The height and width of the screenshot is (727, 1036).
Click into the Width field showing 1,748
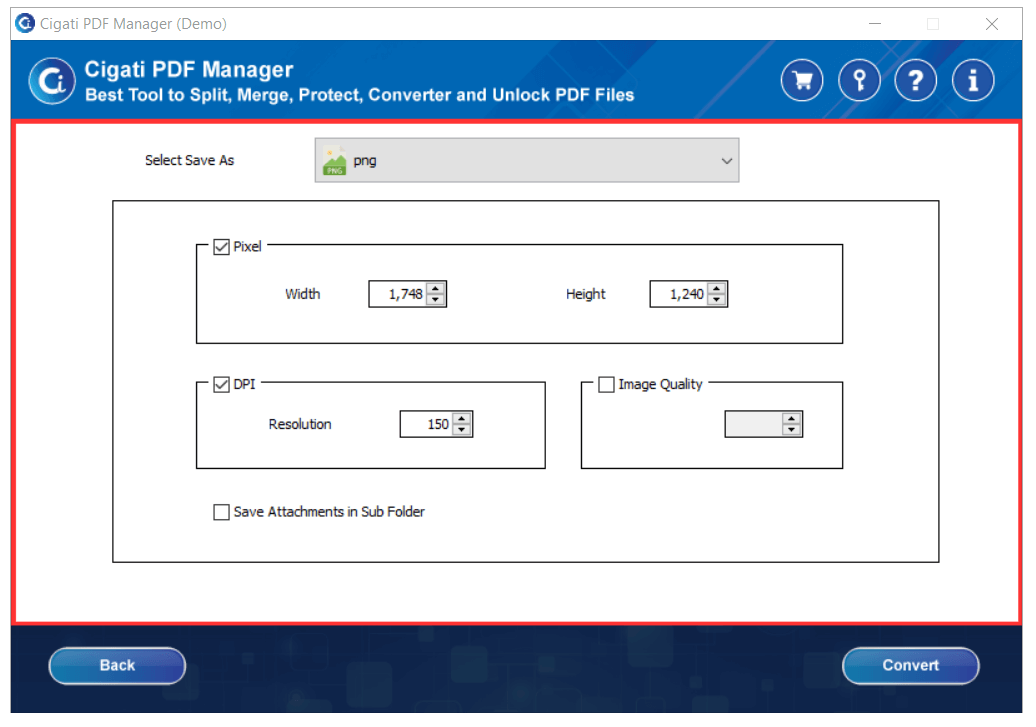(398, 294)
